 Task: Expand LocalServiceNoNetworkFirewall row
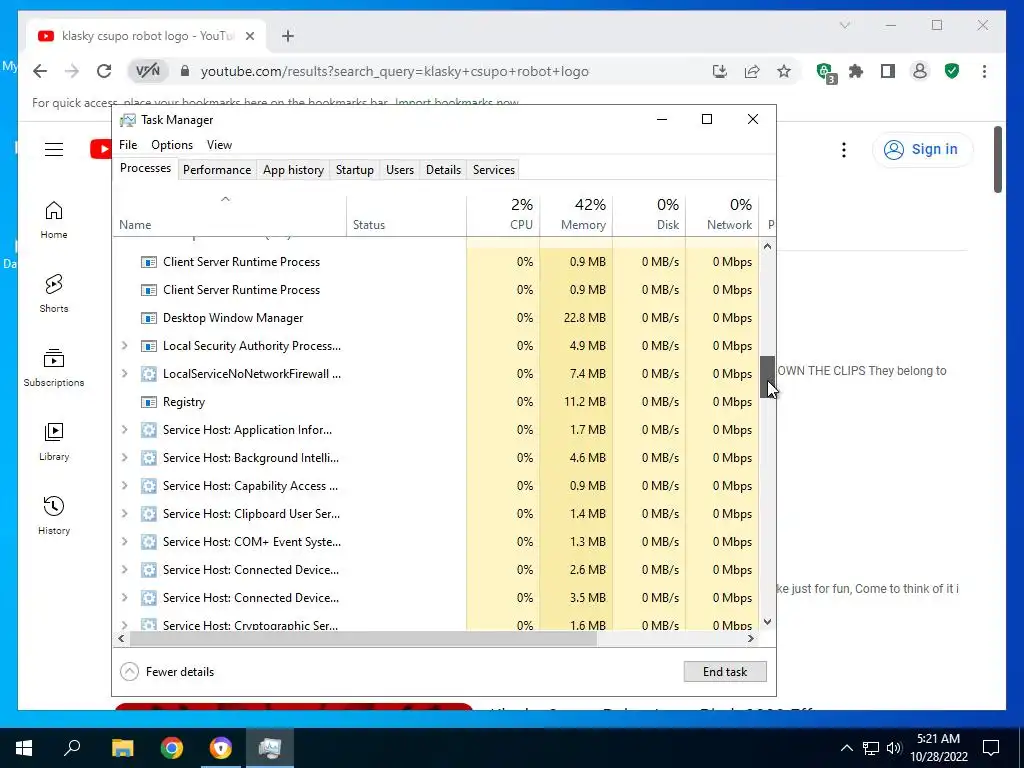tap(125, 374)
